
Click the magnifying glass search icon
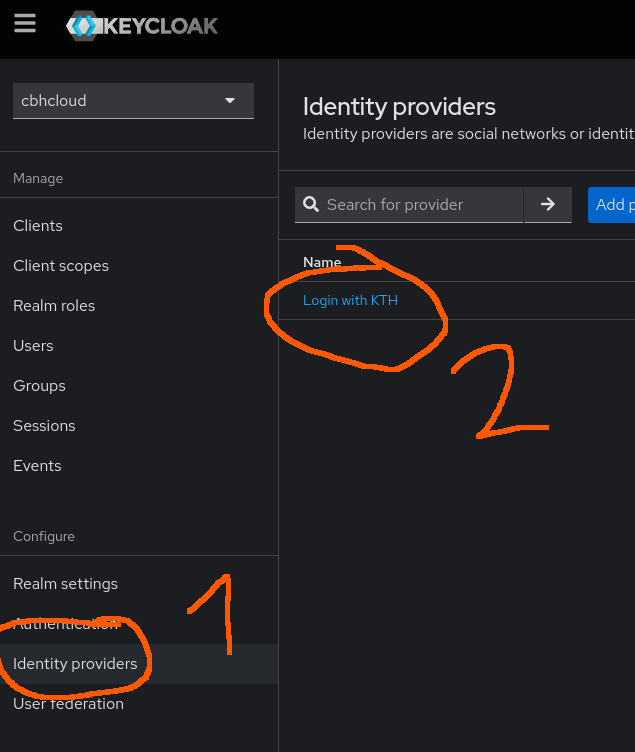click(311, 204)
